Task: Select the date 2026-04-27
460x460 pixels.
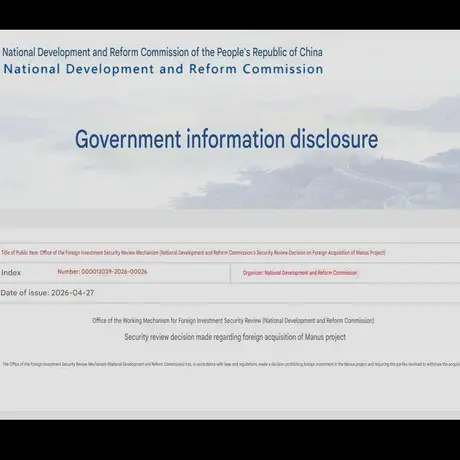Action: pos(73,293)
